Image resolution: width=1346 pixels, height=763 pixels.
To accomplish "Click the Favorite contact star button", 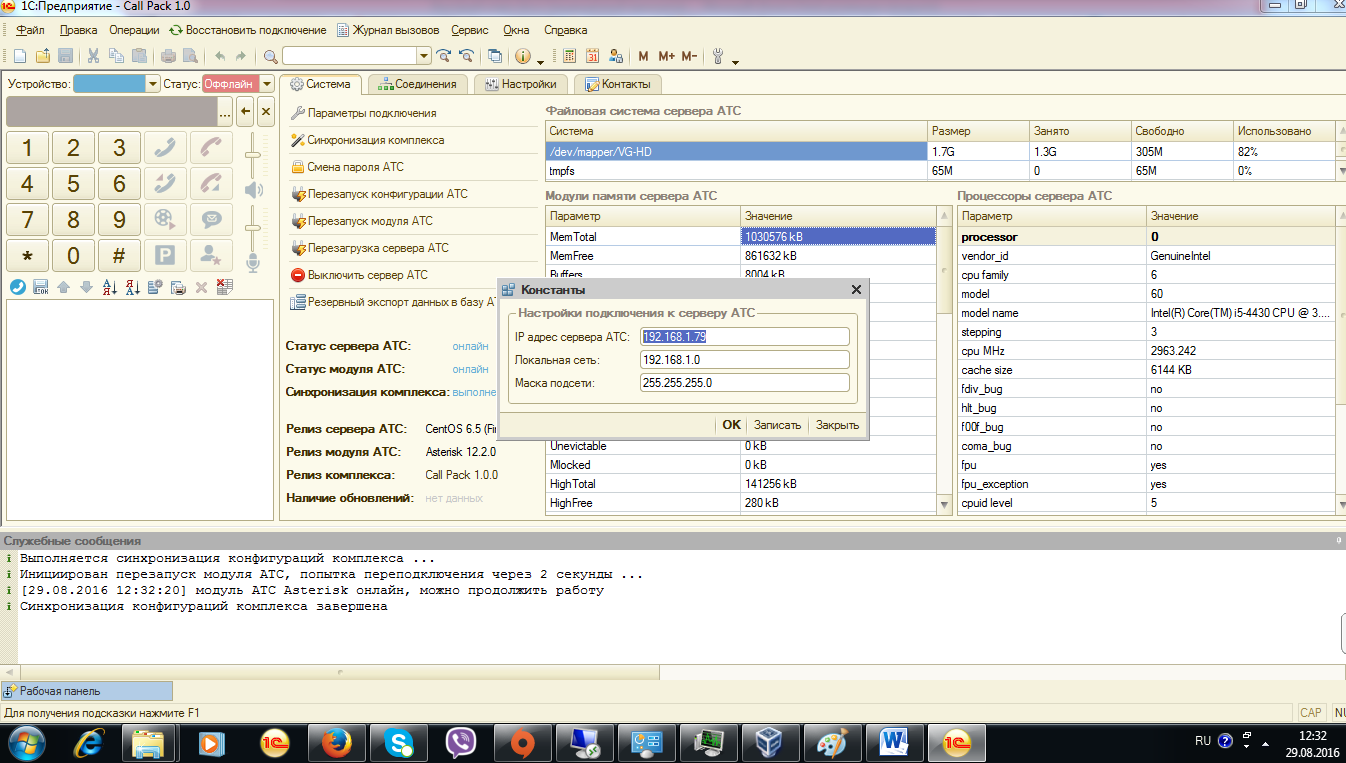I will tap(211, 255).
